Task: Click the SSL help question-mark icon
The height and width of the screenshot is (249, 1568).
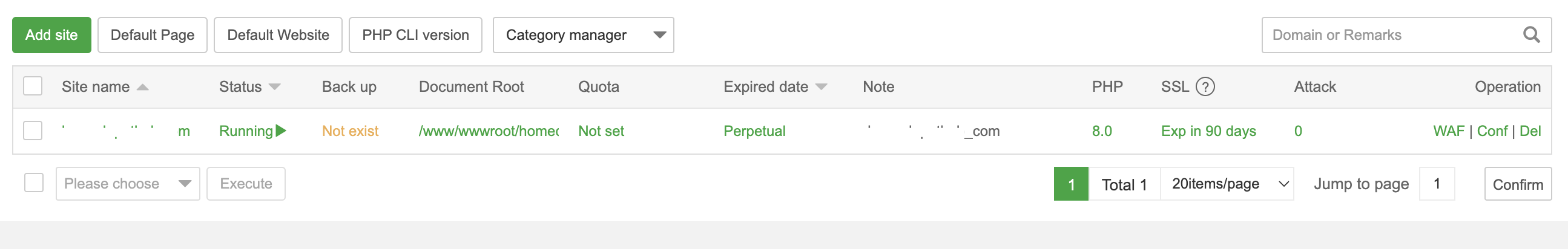Action: click(1205, 87)
